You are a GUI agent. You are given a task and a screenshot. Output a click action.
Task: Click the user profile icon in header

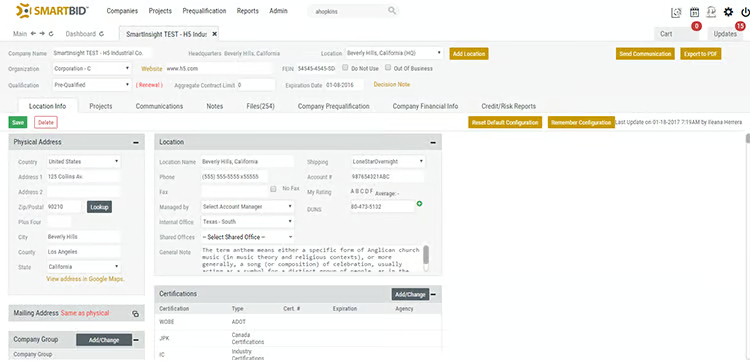click(x=711, y=12)
